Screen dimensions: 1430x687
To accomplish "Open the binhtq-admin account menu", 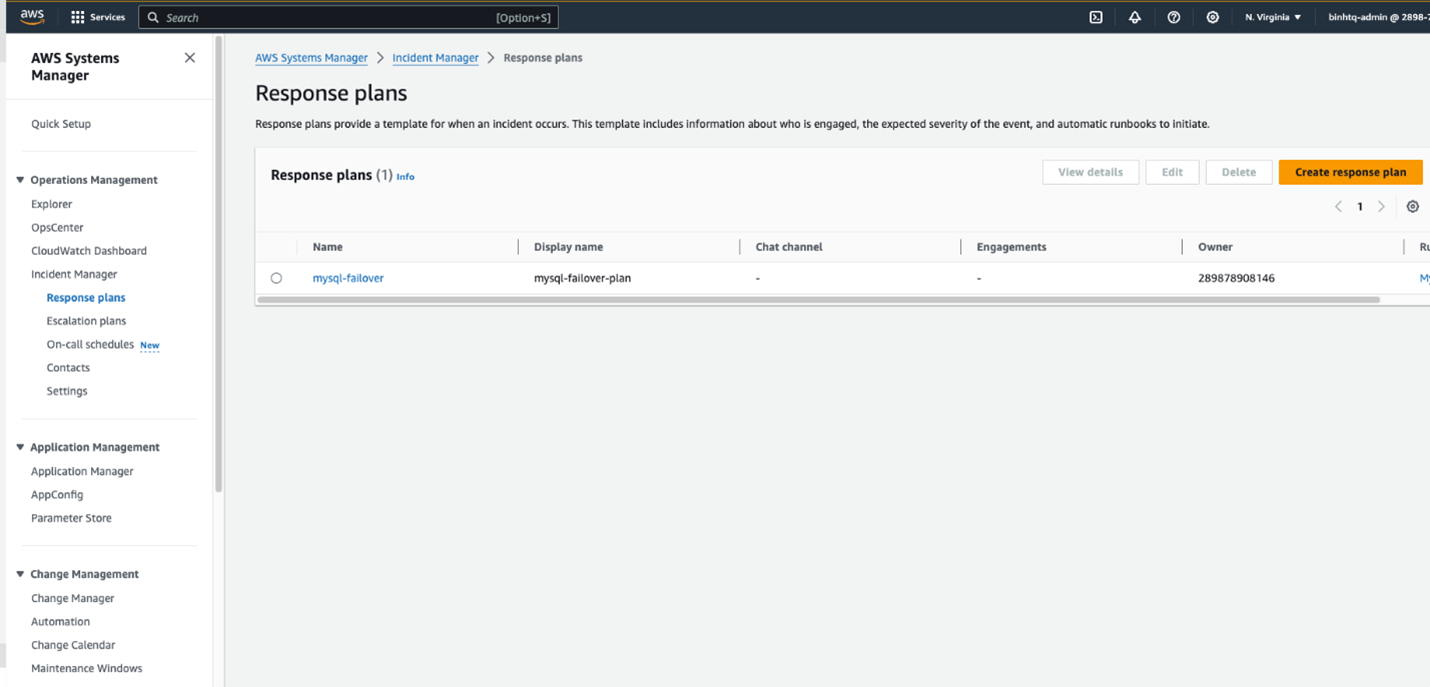I will click(1378, 17).
